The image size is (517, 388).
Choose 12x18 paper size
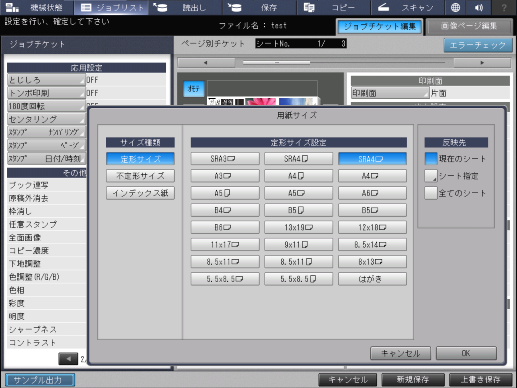373,227
